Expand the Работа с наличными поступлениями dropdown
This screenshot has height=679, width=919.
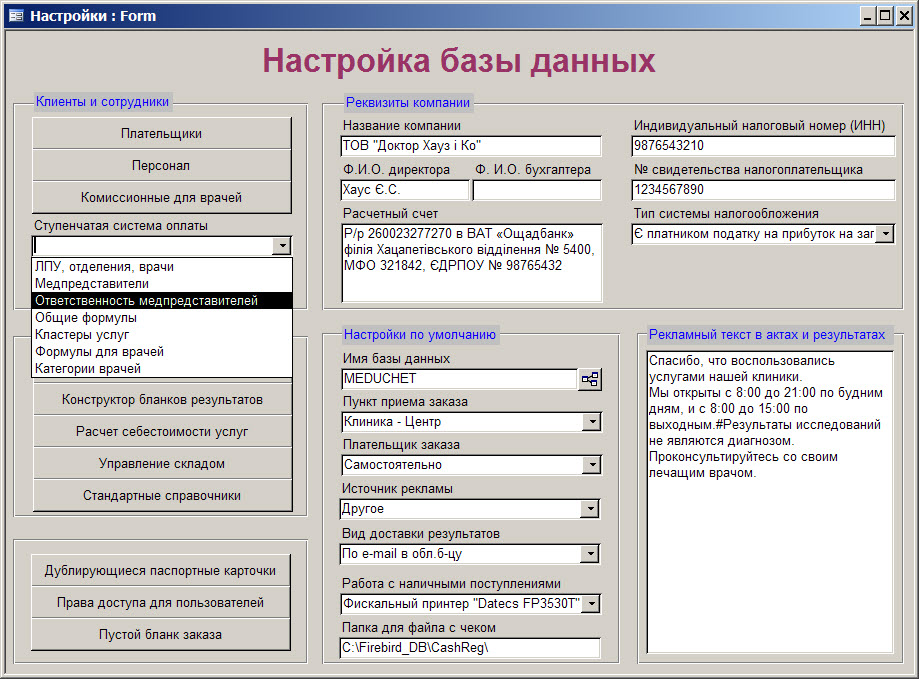point(592,603)
